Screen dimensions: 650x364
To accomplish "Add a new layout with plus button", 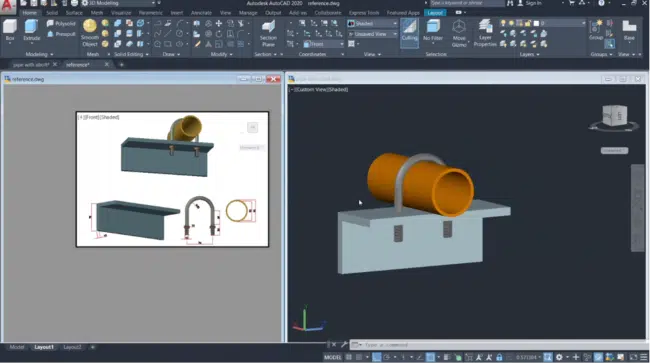I will click(92, 347).
